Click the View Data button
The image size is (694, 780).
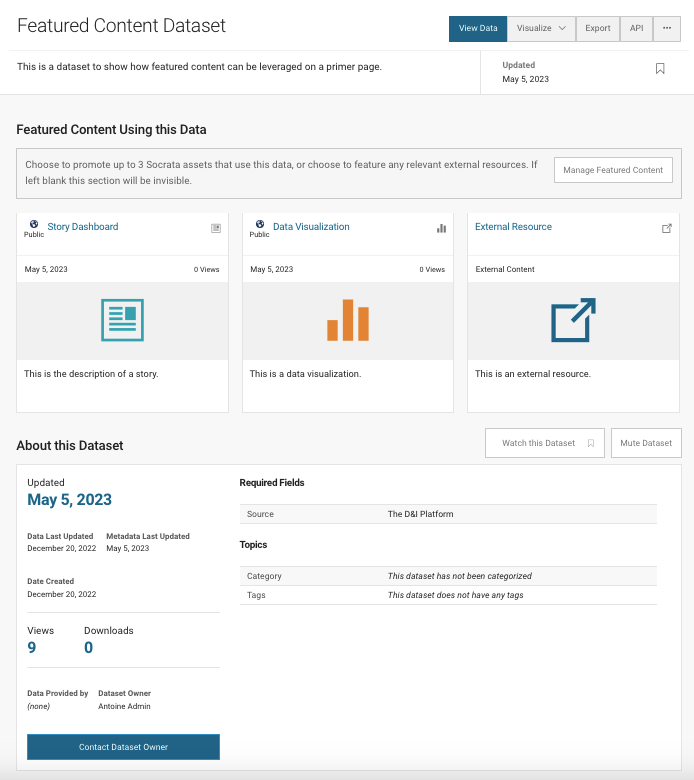(x=478, y=28)
